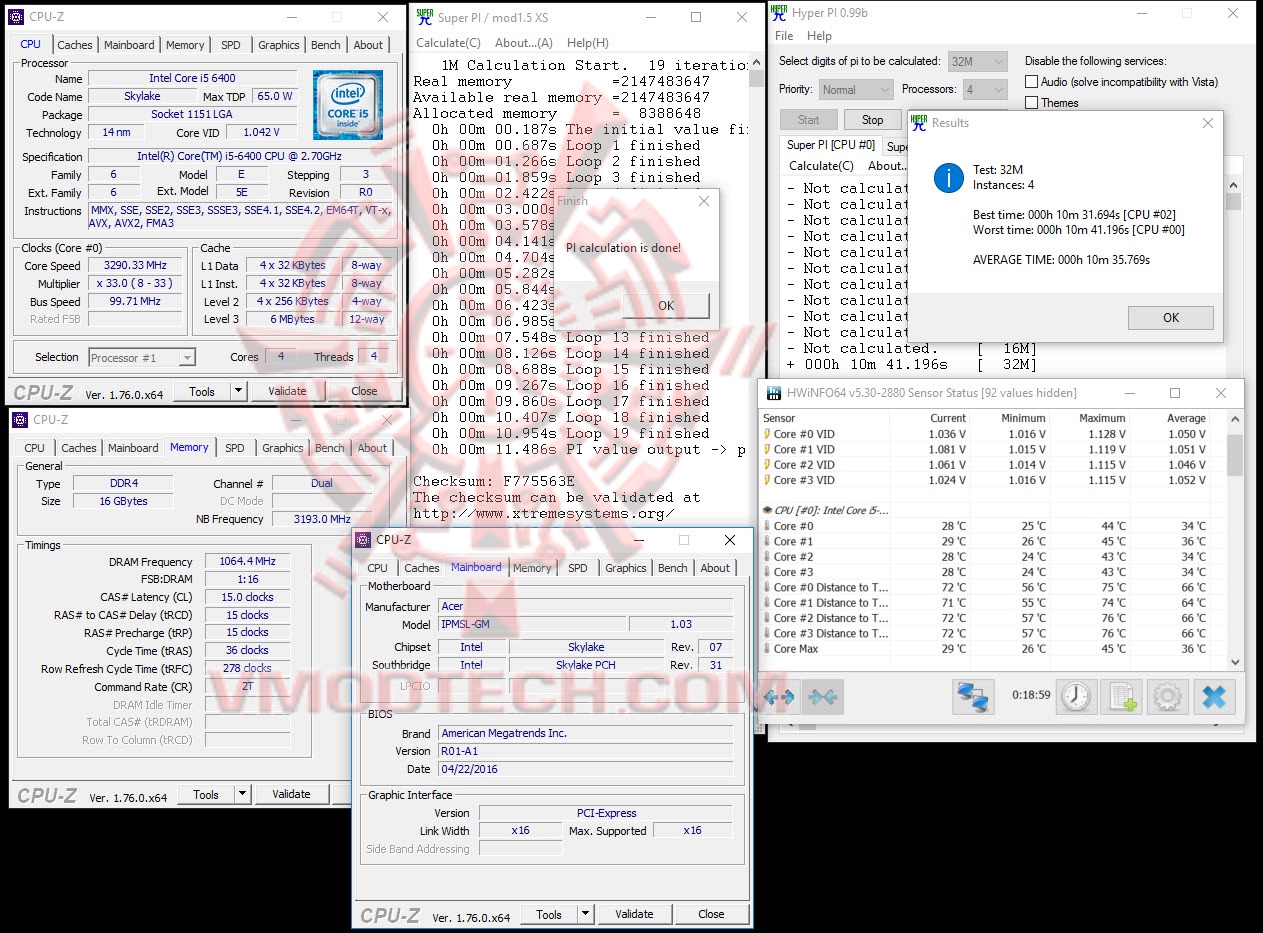
Task: Click Results dialog title icon
Action: 919,122
